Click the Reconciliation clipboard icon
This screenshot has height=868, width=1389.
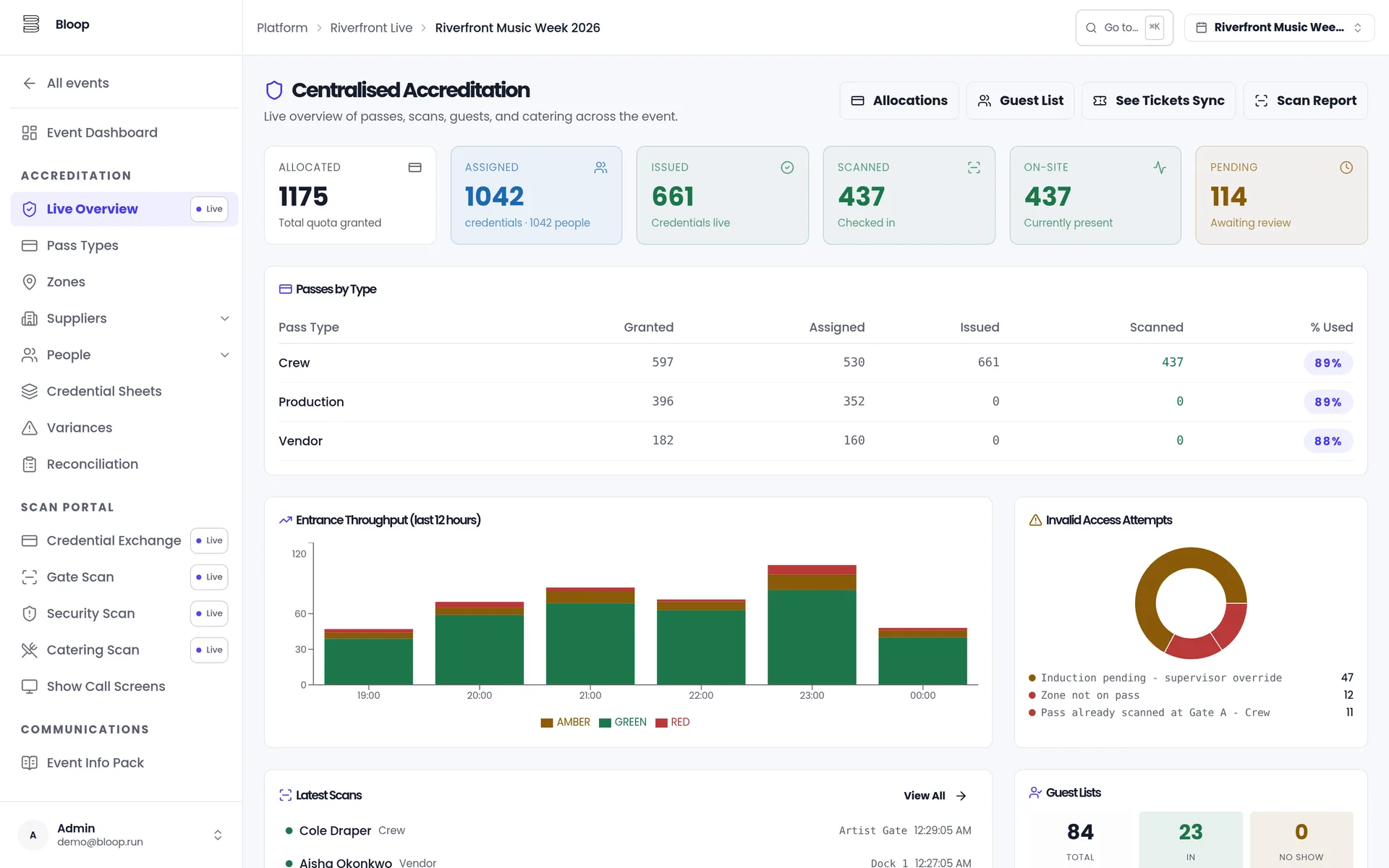coord(30,464)
